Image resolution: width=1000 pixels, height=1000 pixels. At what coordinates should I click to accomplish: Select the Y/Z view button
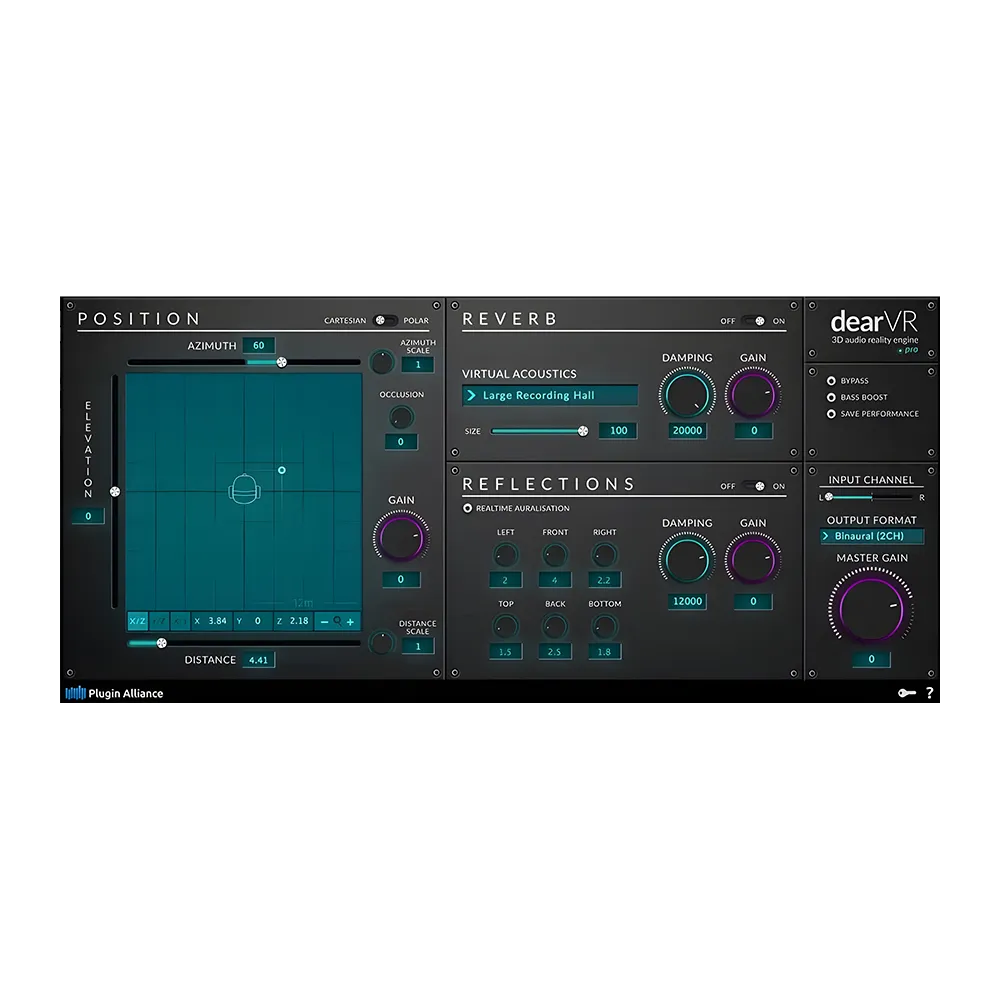159,621
